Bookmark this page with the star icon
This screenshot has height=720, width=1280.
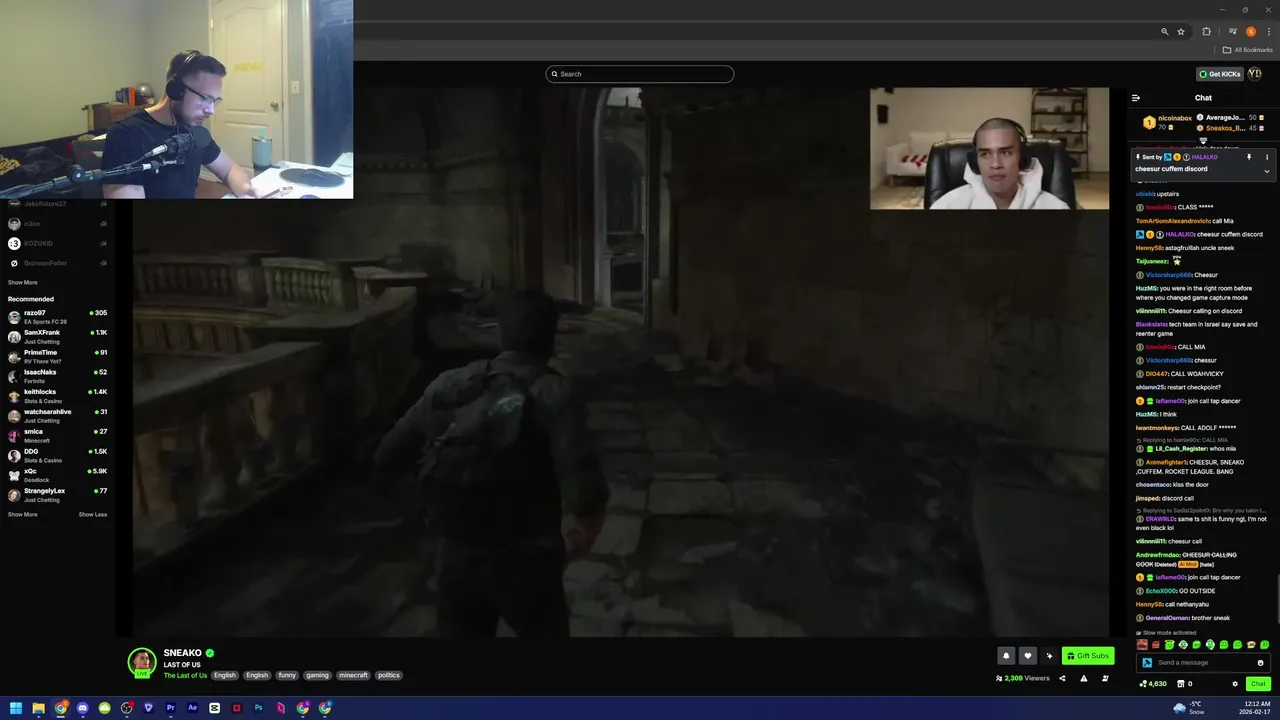click(x=1181, y=31)
